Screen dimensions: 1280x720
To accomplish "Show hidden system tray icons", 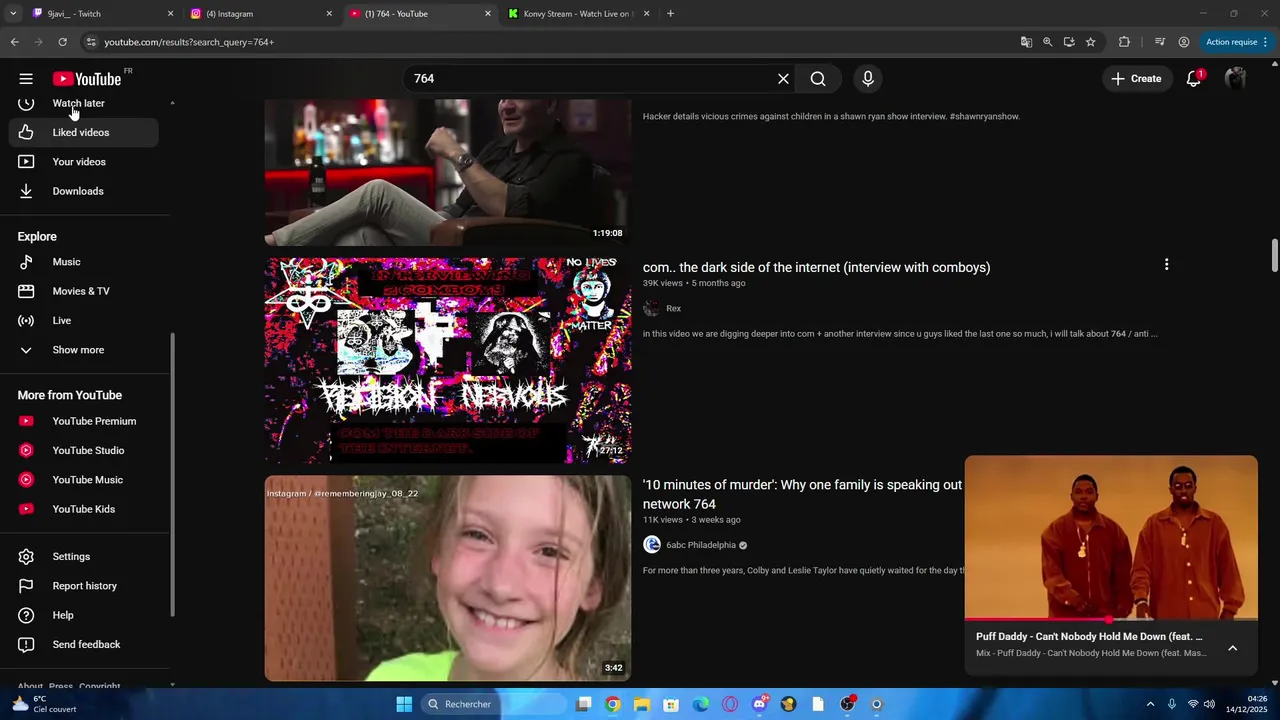I will 1150,704.
